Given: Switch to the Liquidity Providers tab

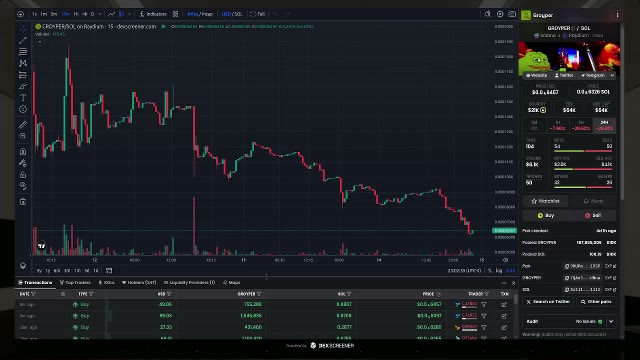Looking at the screenshot, I should coord(189,282).
